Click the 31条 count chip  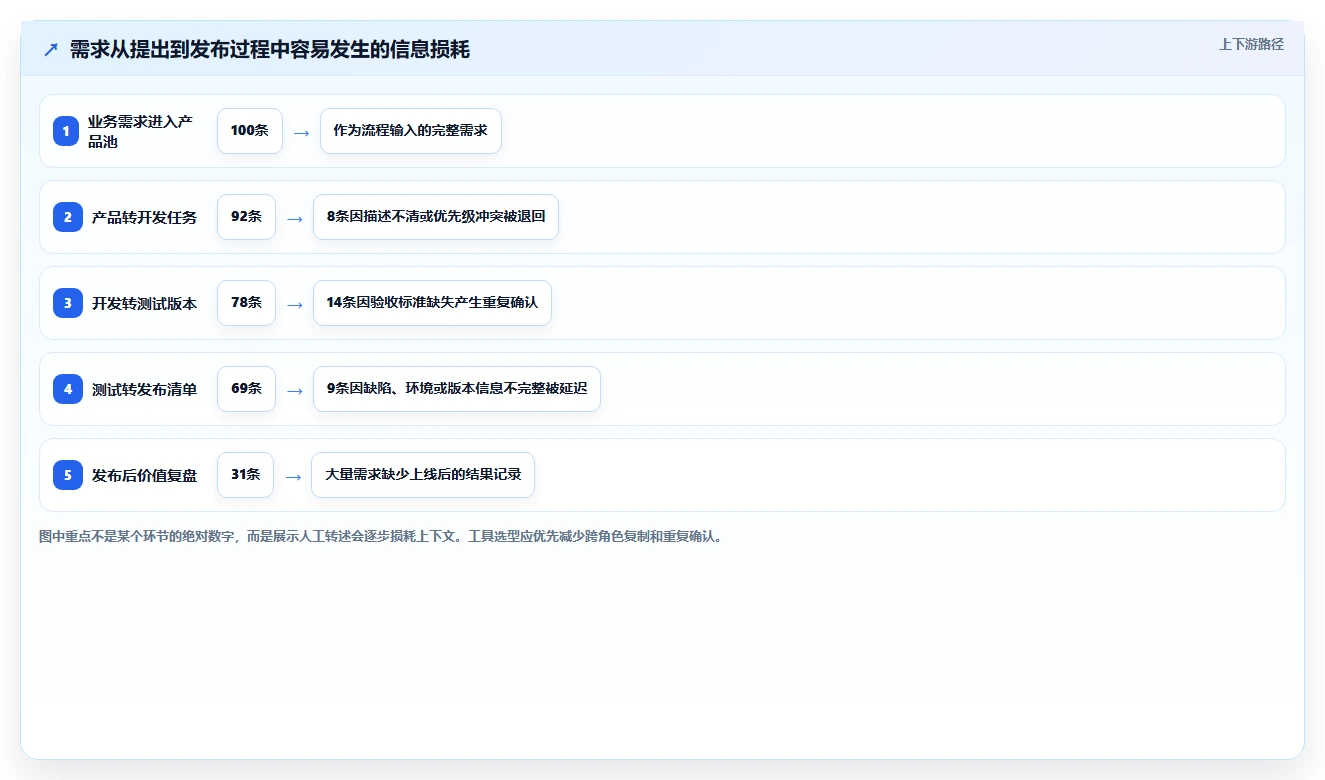(x=245, y=475)
